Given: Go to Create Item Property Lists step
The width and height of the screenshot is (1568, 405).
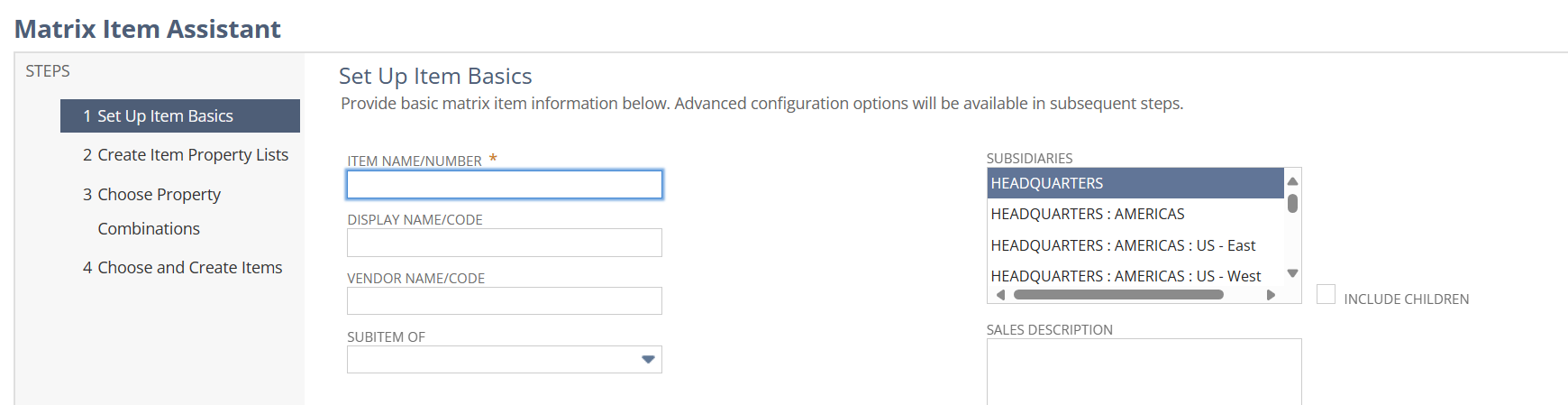Looking at the screenshot, I should click(186, 155).
